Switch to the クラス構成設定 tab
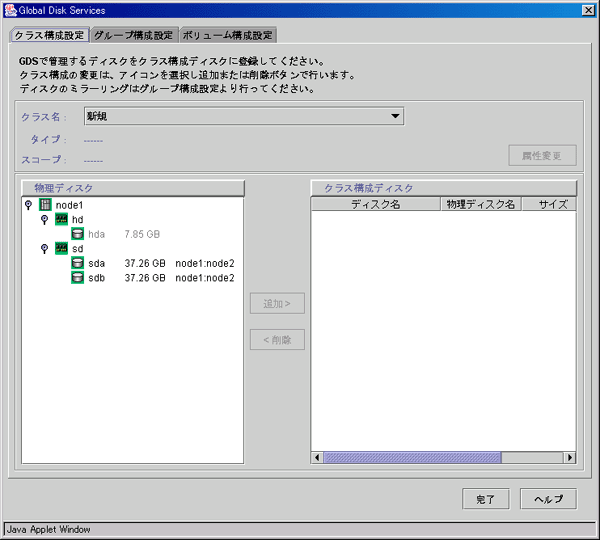The width and height of the screenshot is (600, 540). 49,35
